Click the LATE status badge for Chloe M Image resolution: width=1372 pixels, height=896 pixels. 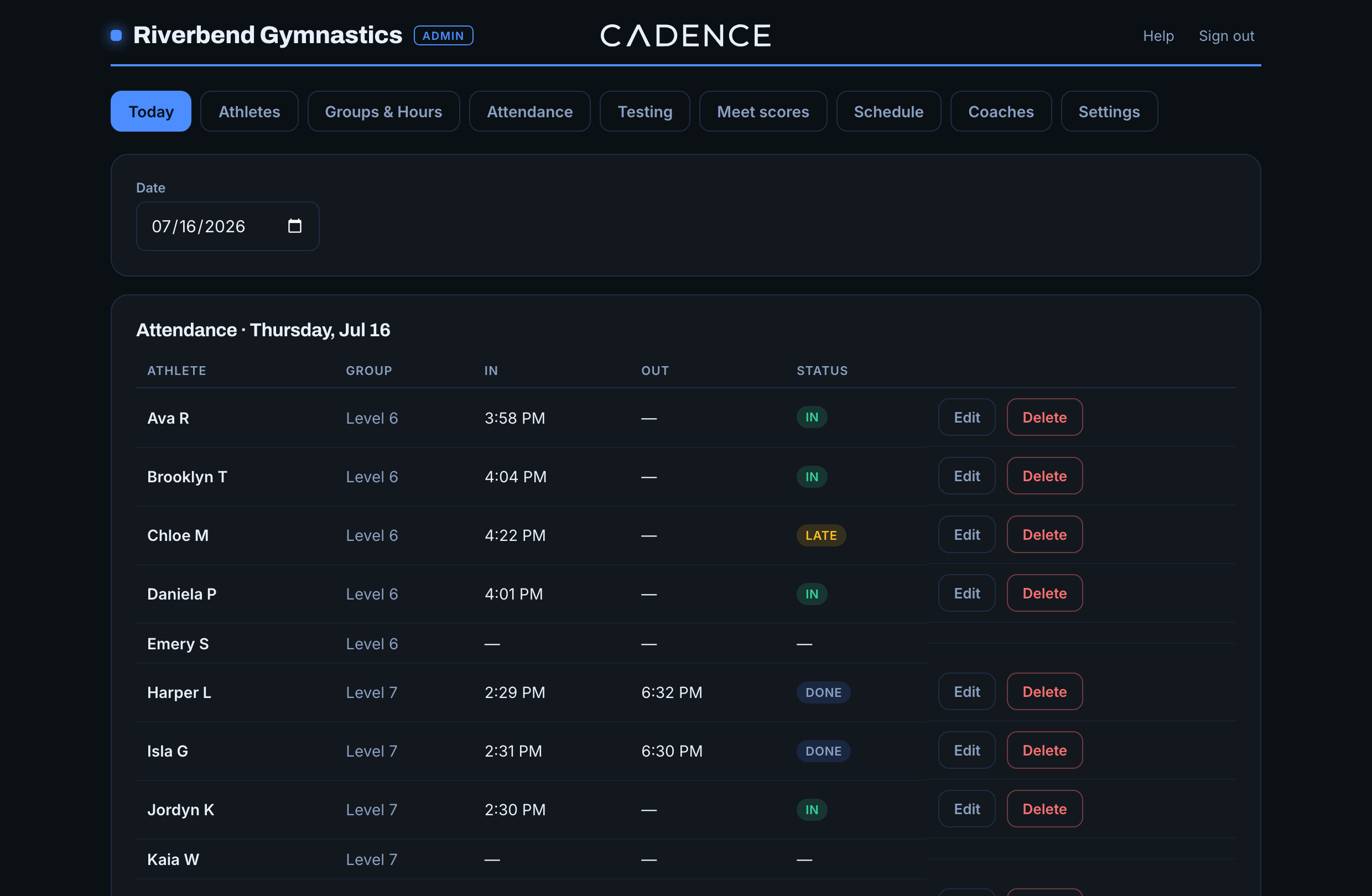pyautogui.click(x=821, y=535)
